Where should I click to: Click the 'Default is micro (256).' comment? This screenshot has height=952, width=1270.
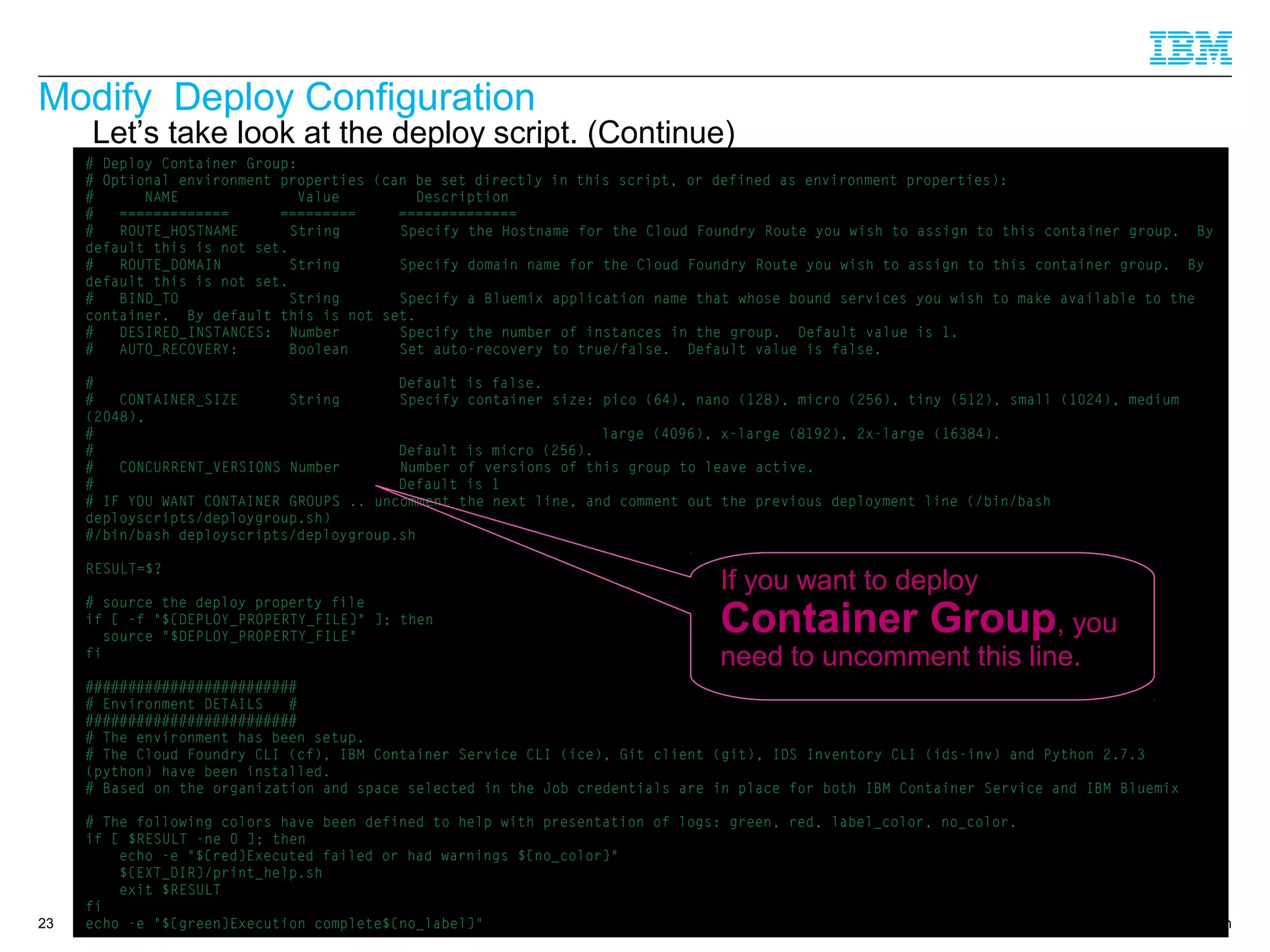pos(495,451)
